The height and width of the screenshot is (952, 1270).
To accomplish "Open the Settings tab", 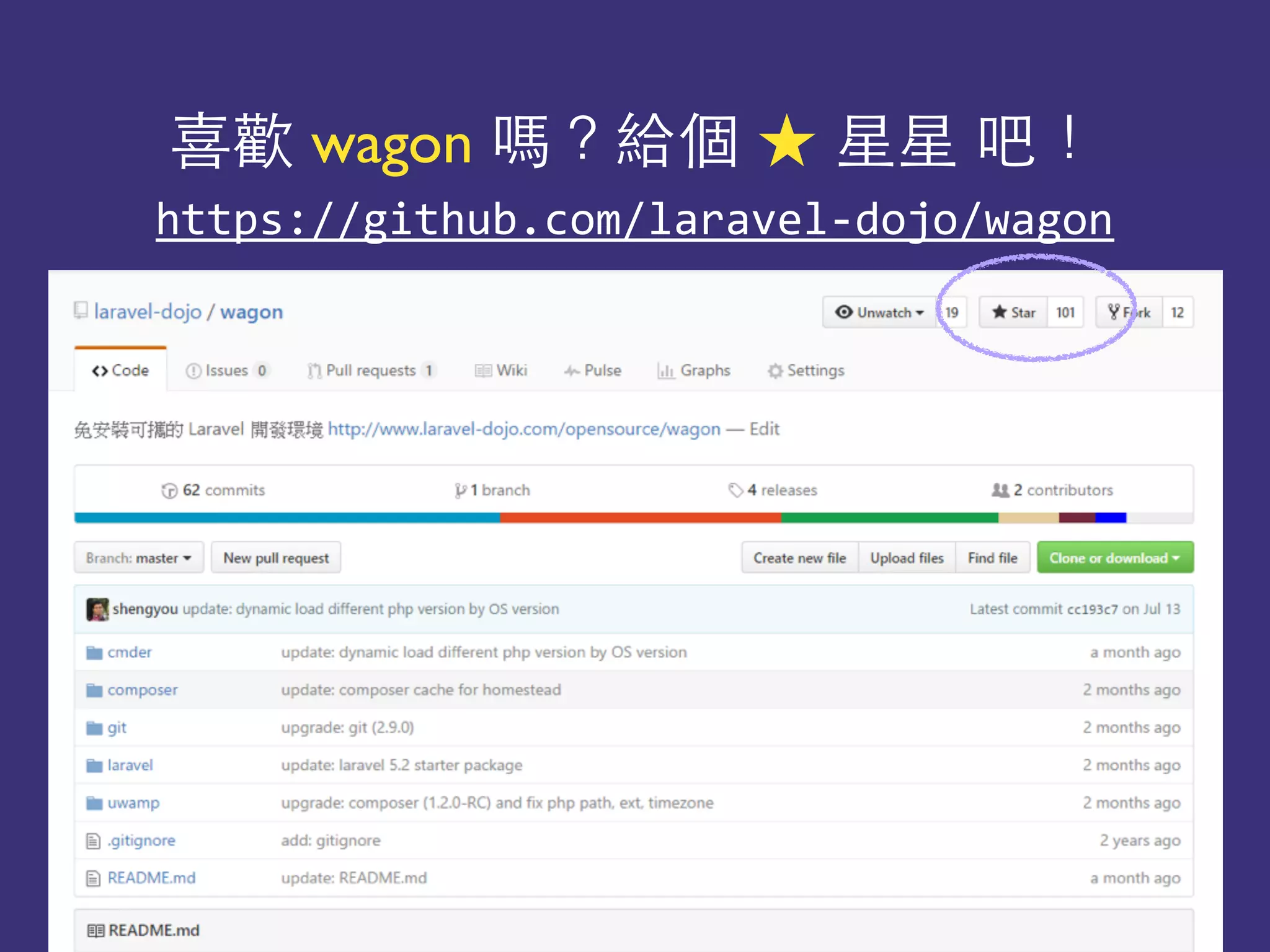I will point(806,371).
